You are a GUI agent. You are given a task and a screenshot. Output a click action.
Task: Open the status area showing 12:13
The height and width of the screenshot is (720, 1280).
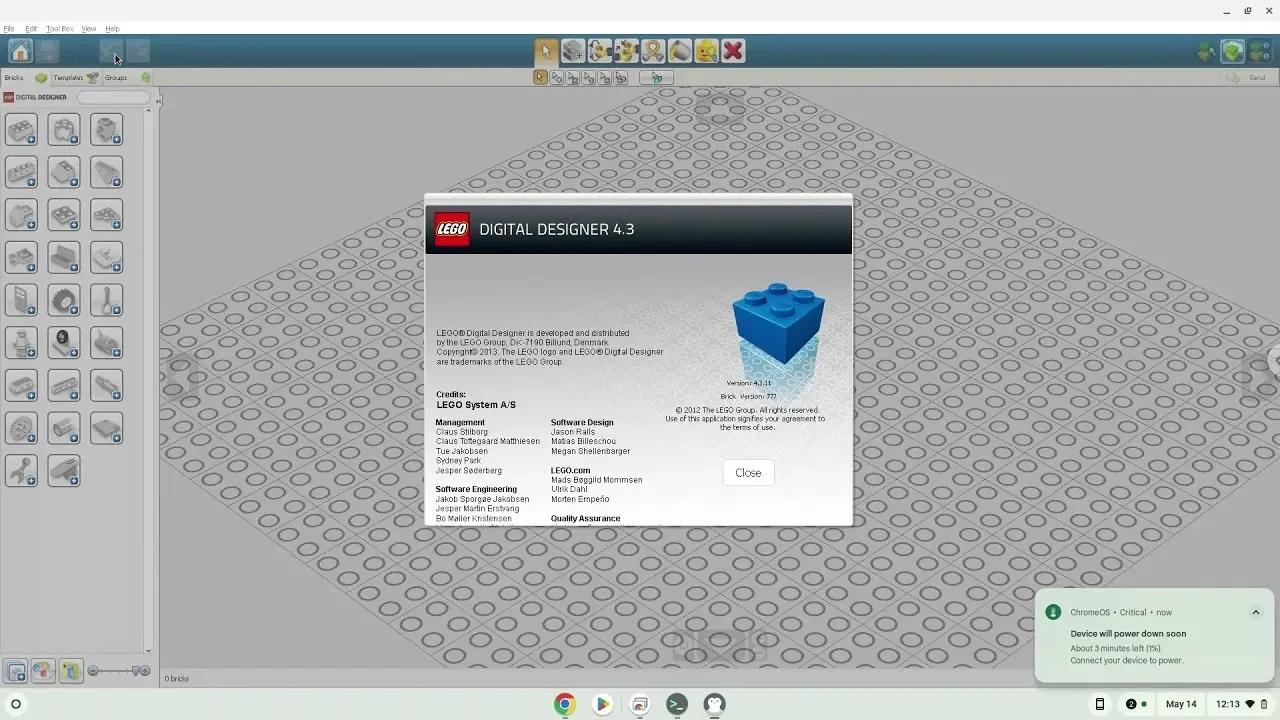coord(1241,704)
